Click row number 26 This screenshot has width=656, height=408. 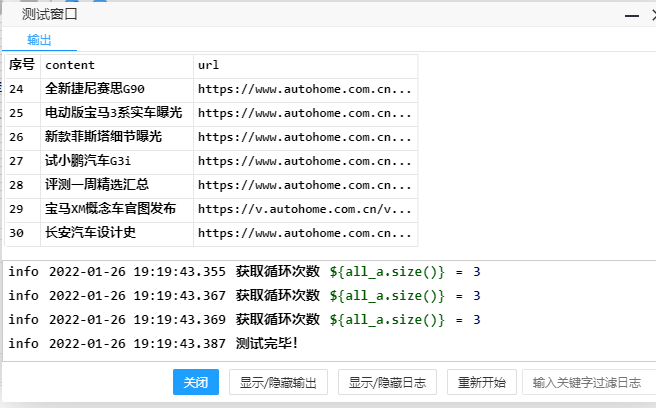click(23, 138)
